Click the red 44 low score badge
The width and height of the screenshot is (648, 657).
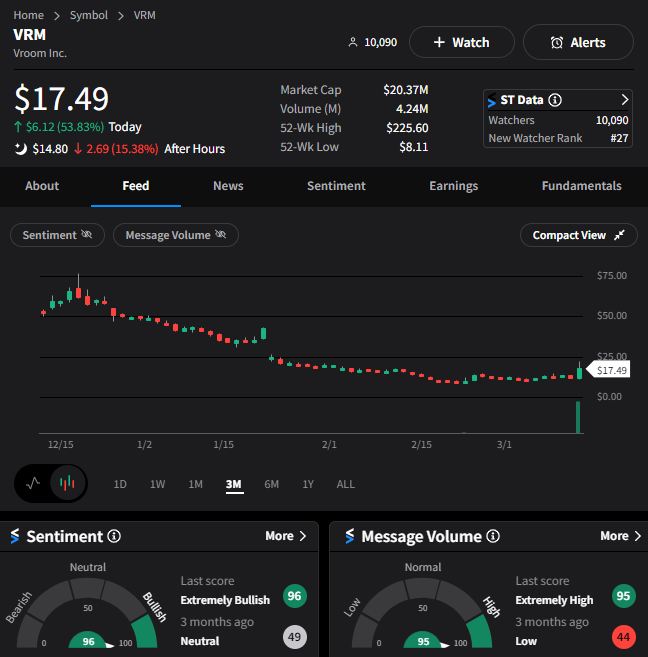[x=623, y=637]
